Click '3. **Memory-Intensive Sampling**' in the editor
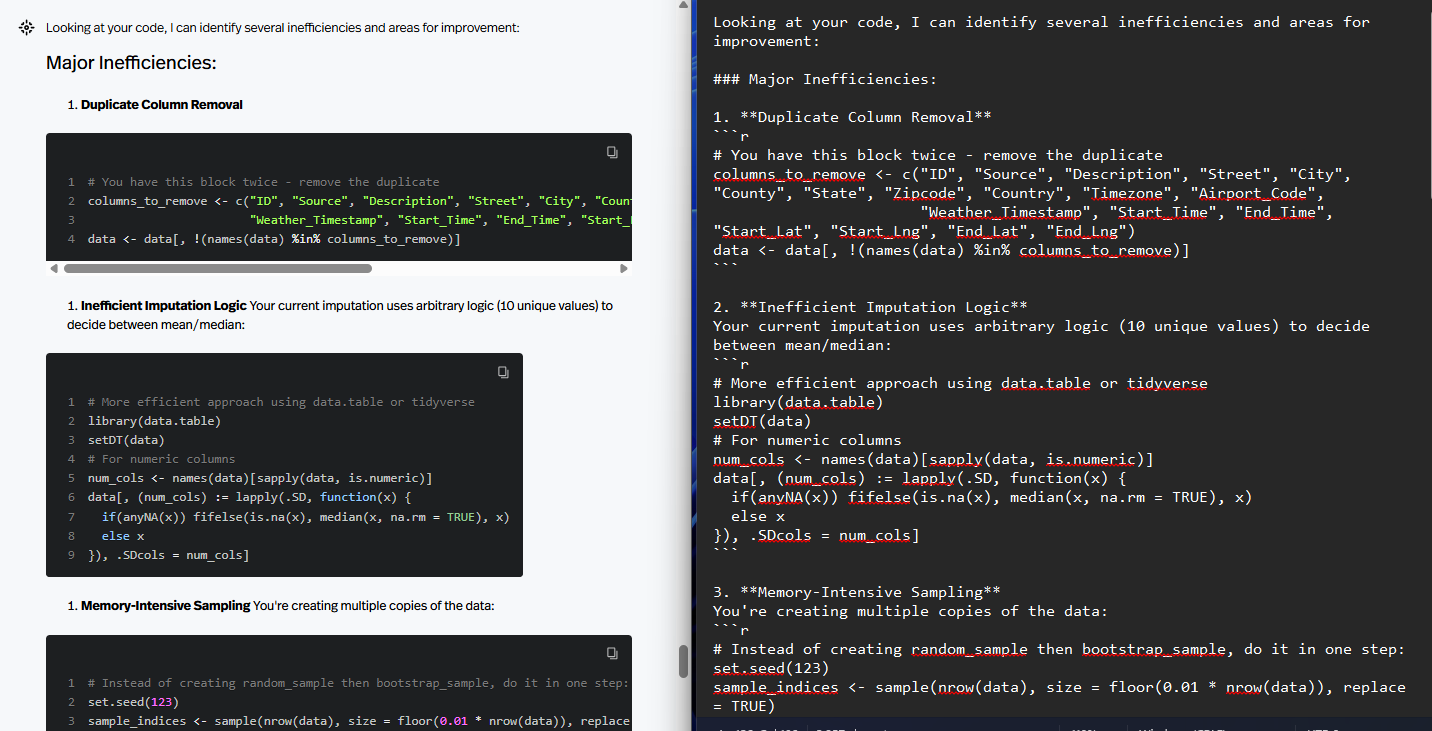The height and width of the screenshot is (731, 1432). click(857, 592)
